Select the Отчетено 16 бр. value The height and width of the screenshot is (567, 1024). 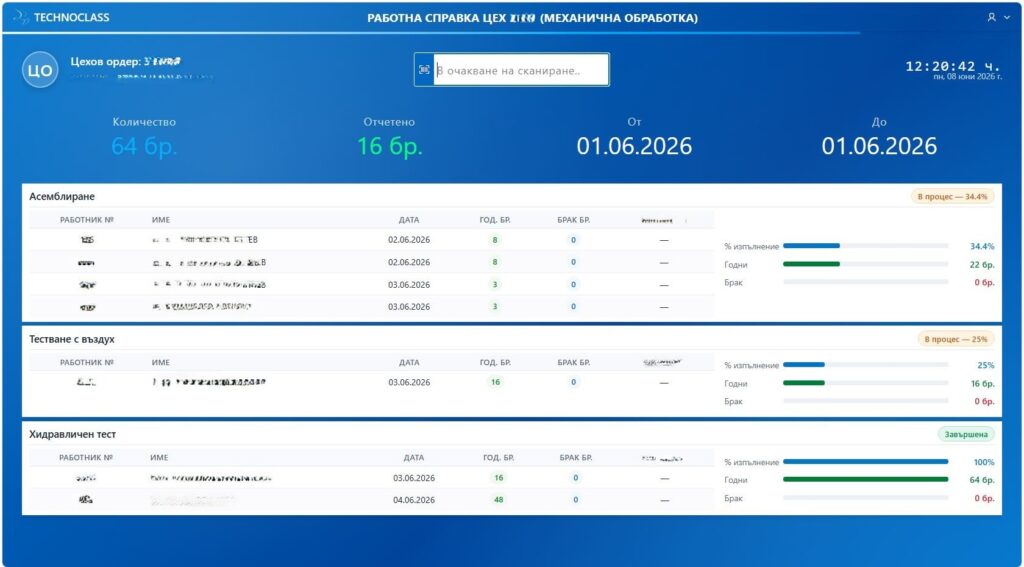(x=389, y=146)
